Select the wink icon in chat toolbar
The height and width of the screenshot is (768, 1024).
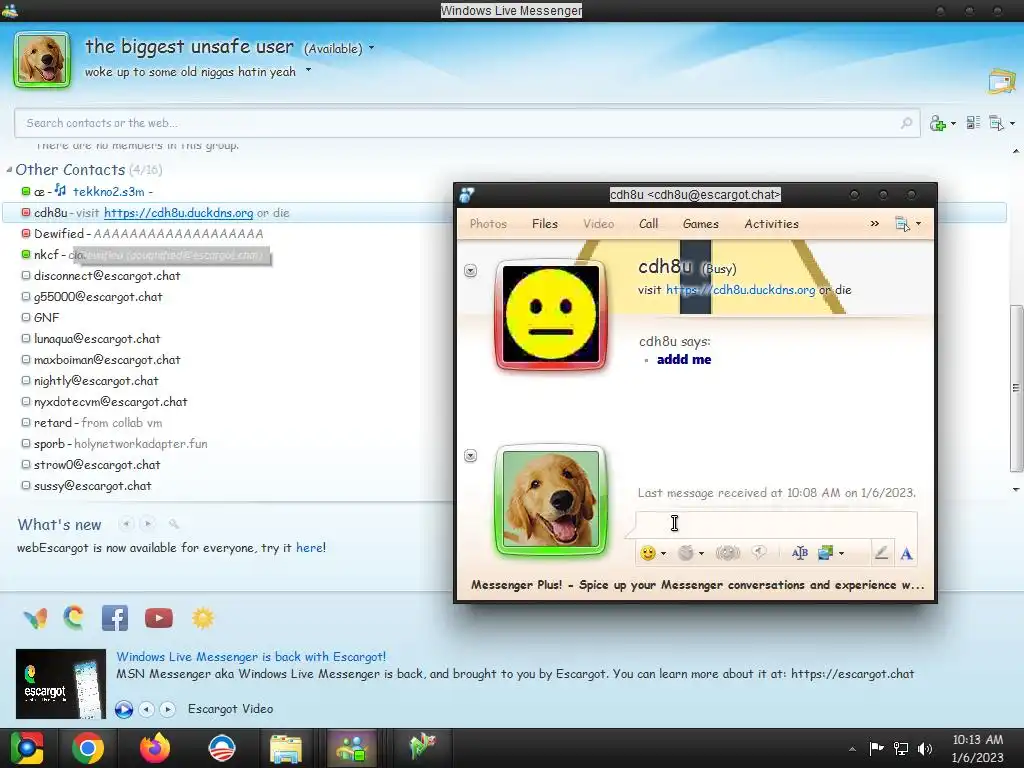[x=685, y=553]
